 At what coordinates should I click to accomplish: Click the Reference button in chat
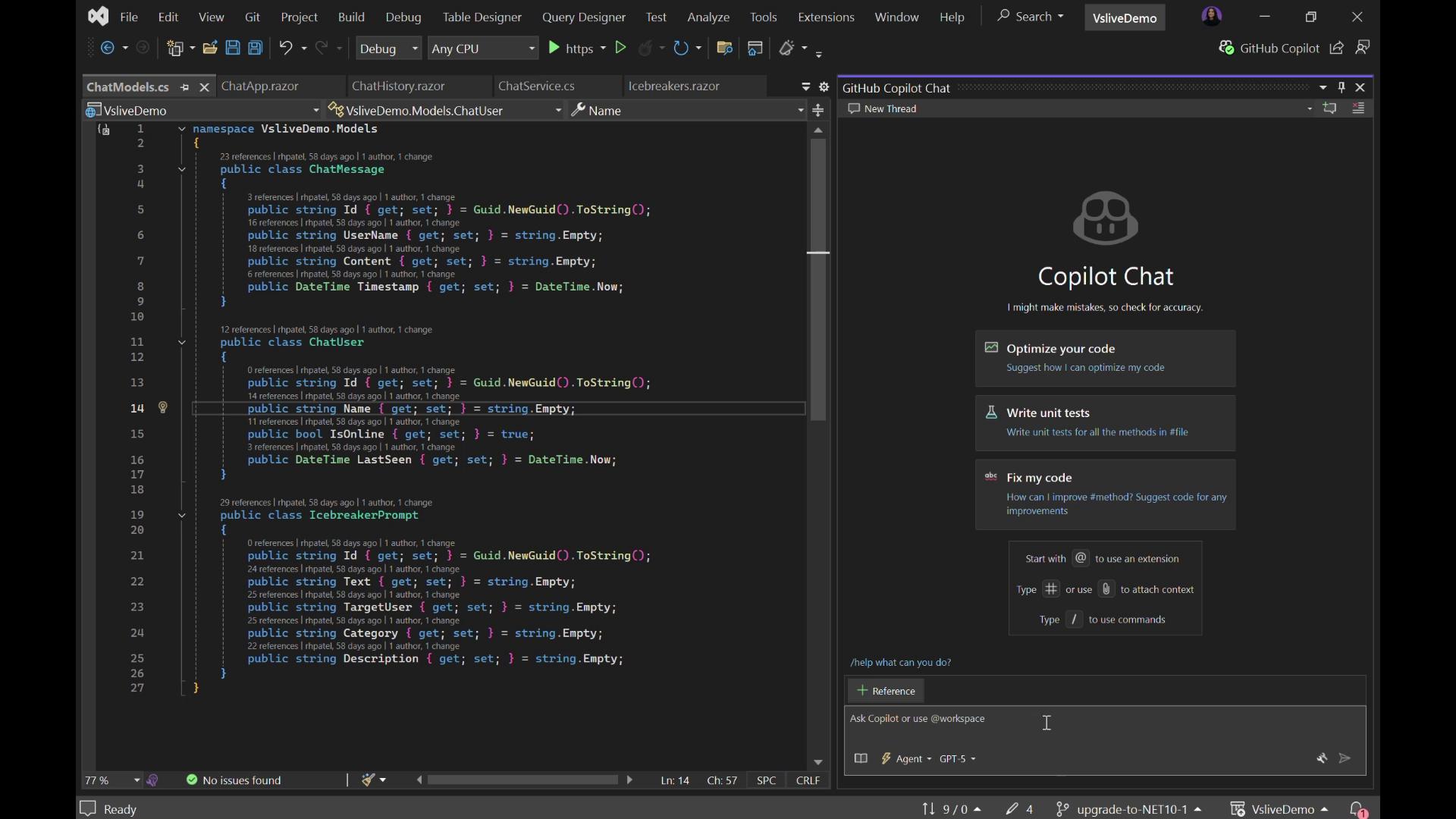pos(886,691)
